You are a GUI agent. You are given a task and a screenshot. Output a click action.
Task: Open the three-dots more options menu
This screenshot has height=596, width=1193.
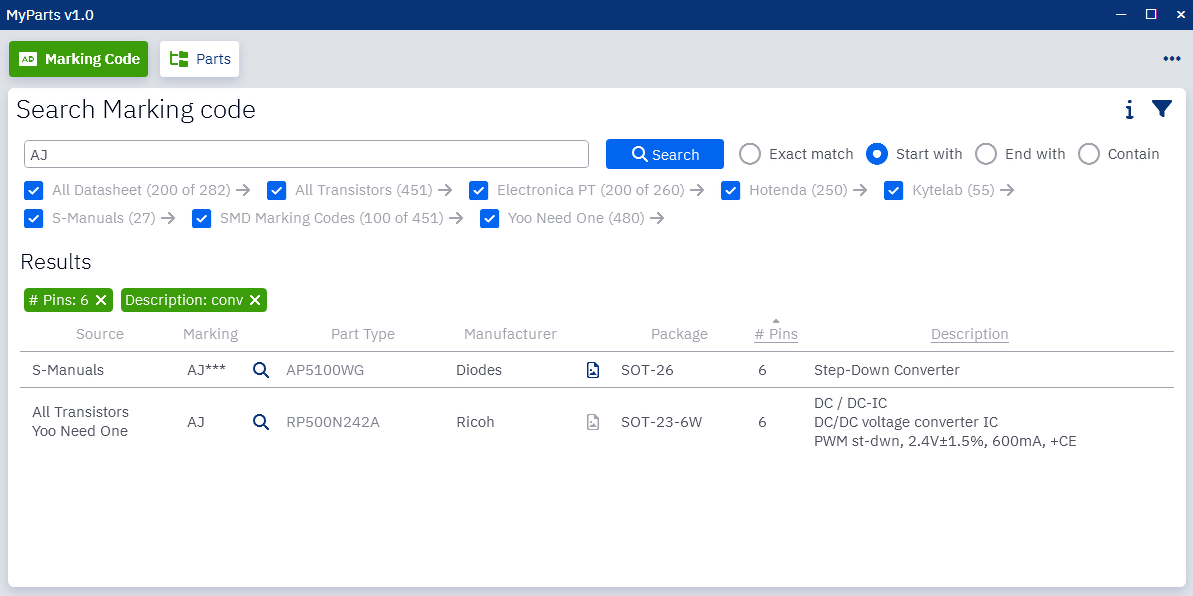tap(1172, 59)
